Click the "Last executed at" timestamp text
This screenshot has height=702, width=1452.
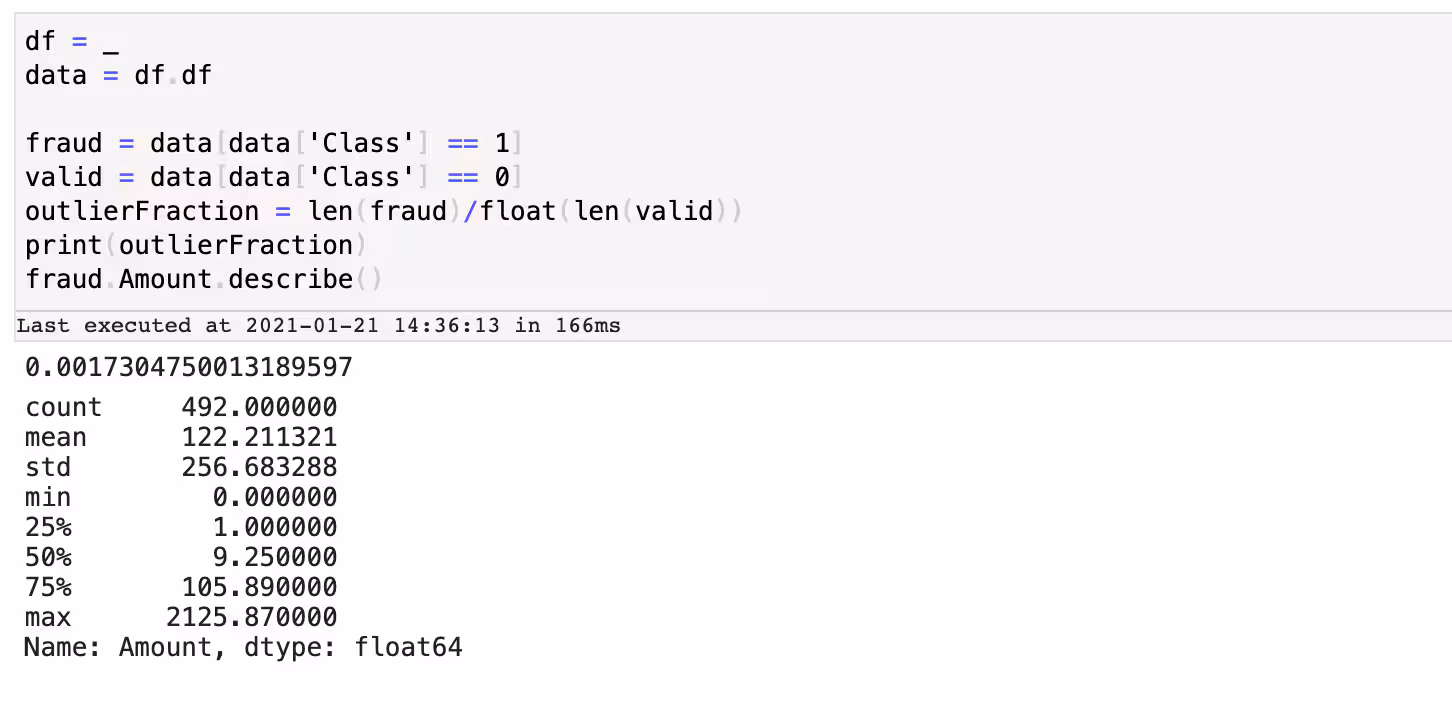[318, 326]
